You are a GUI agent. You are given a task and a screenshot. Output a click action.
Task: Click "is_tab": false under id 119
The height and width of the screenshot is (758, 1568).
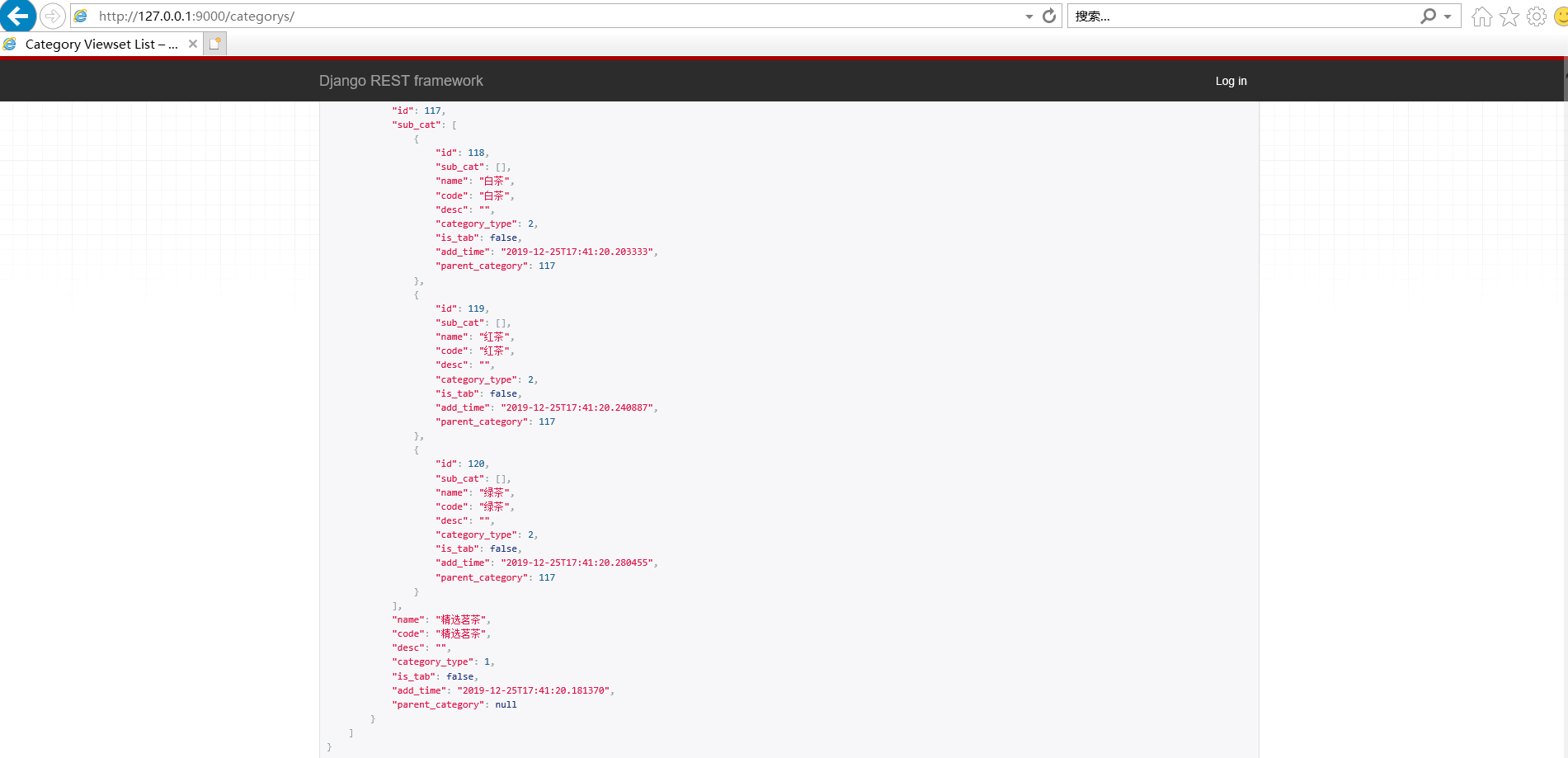pyautogui.click(x=478, y=393)
